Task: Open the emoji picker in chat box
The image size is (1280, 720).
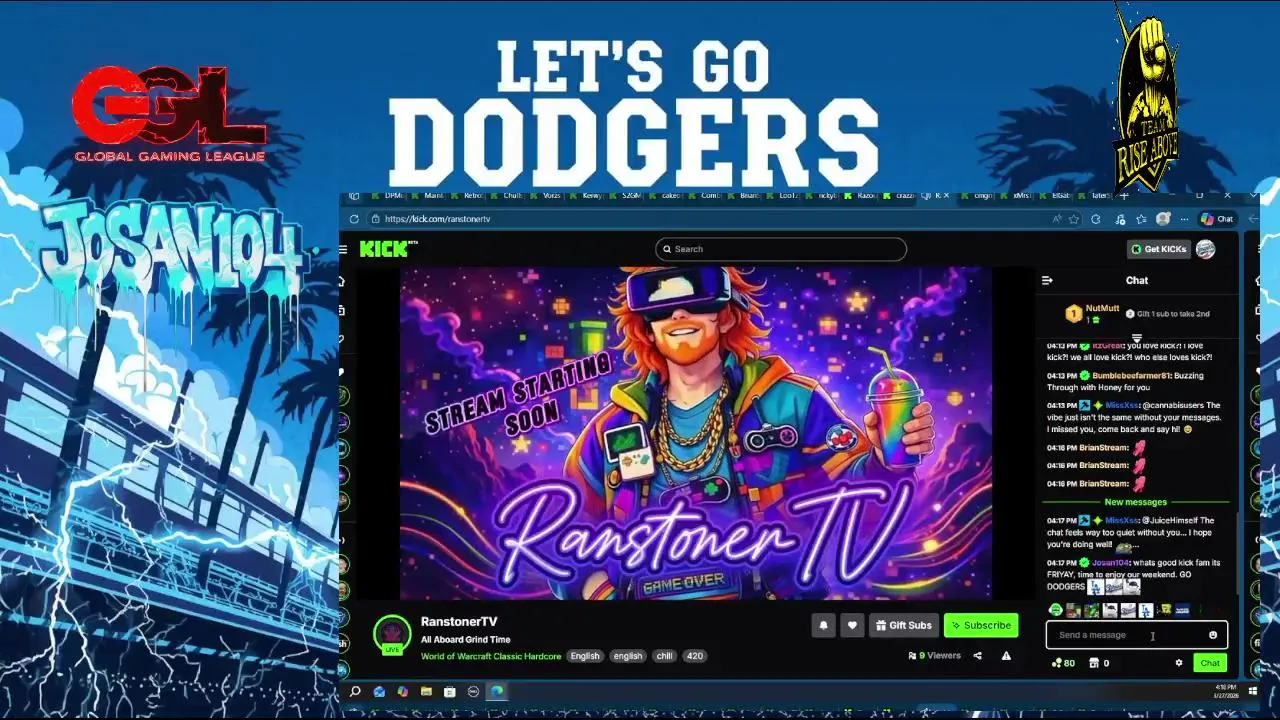Action: (x=1213, y=635)
